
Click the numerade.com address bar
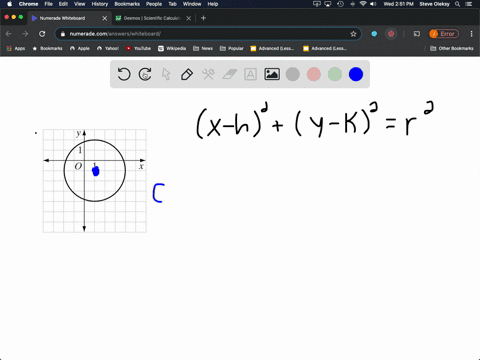click(x=208, y=34)
